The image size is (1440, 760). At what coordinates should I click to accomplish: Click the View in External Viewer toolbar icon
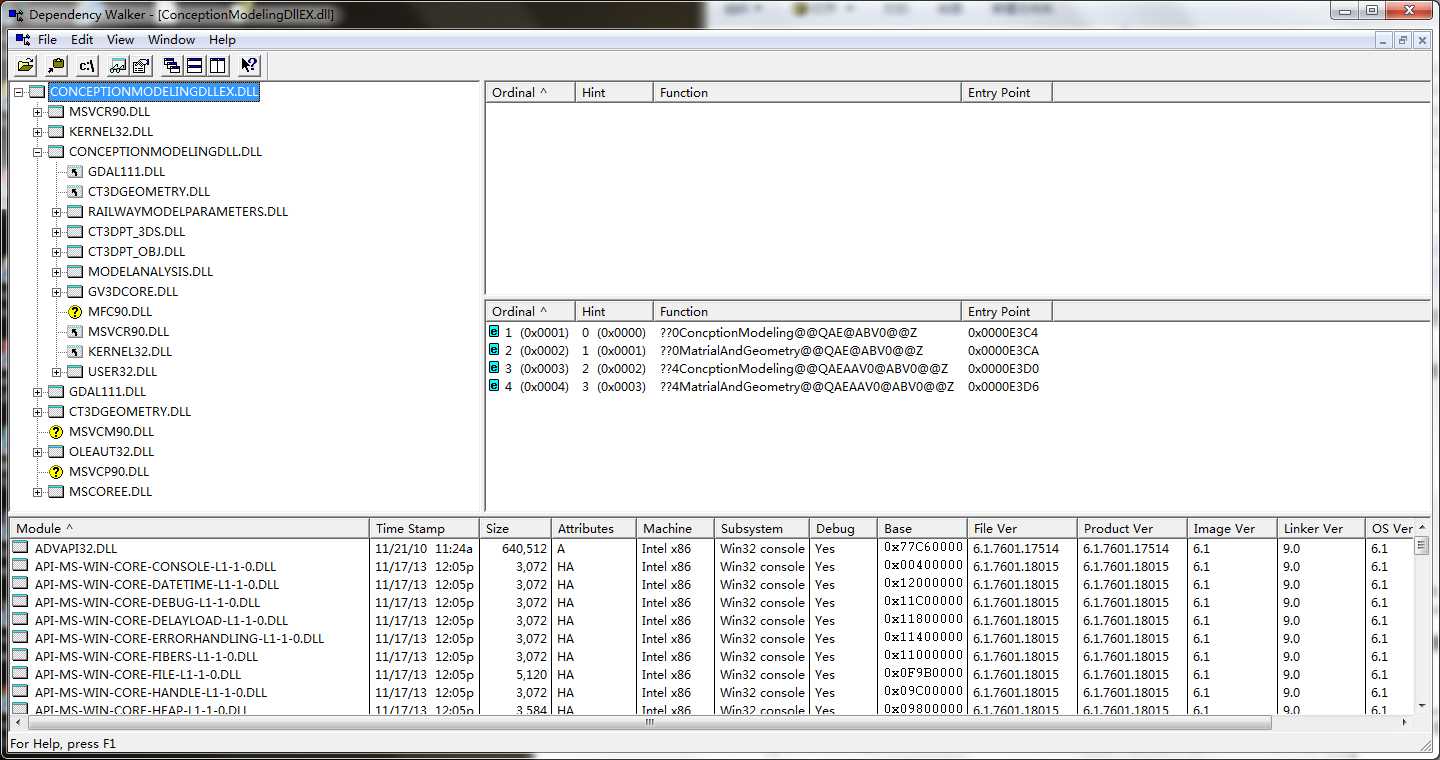coord(118,66)
